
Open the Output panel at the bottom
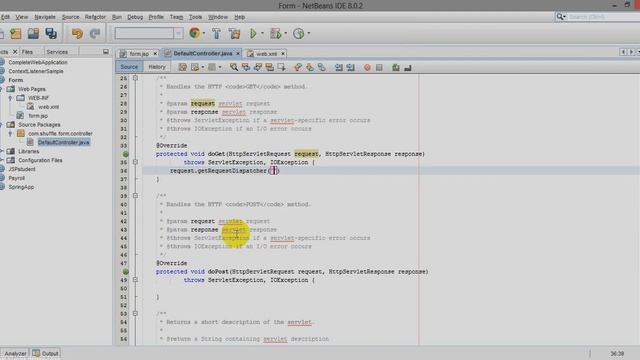[46, 353]
